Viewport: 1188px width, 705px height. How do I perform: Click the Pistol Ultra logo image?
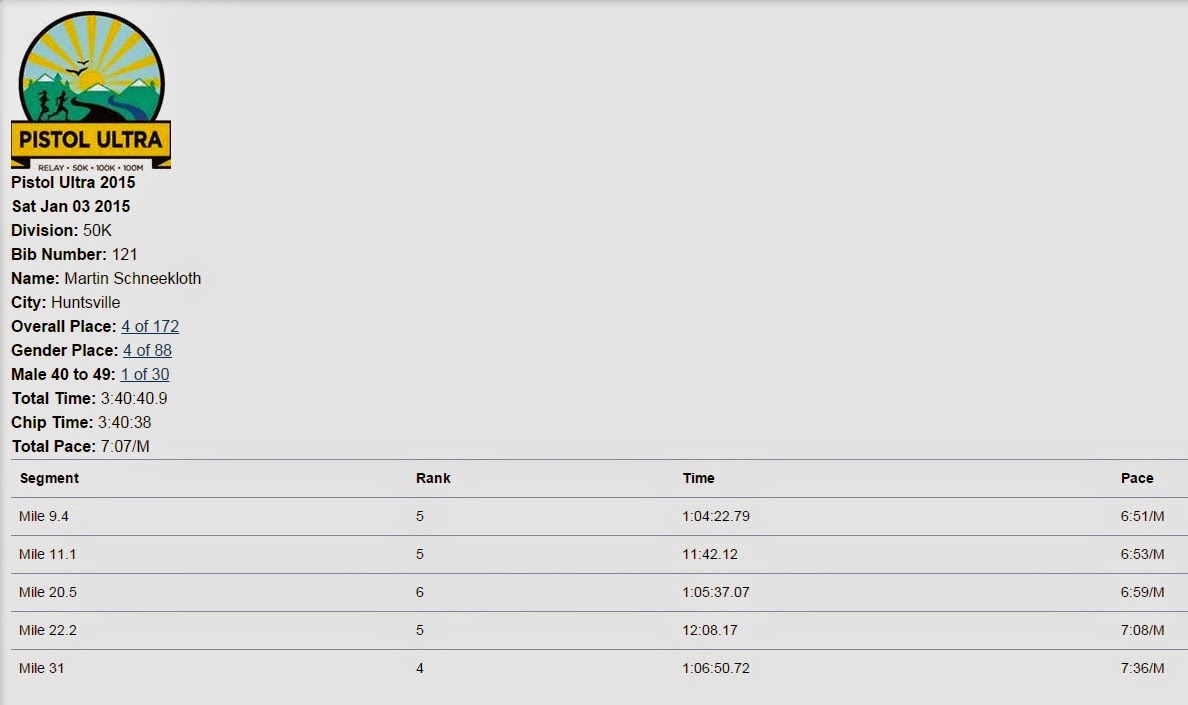click(x=91, y=90)
